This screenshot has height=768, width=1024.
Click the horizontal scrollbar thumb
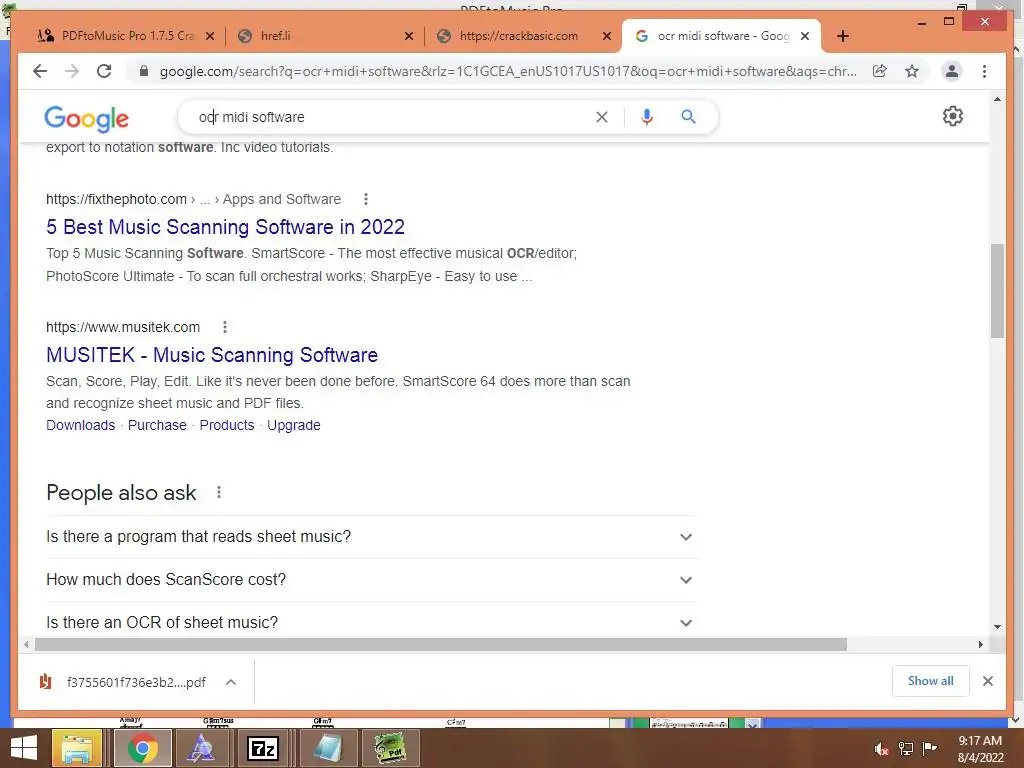point(441,645)
